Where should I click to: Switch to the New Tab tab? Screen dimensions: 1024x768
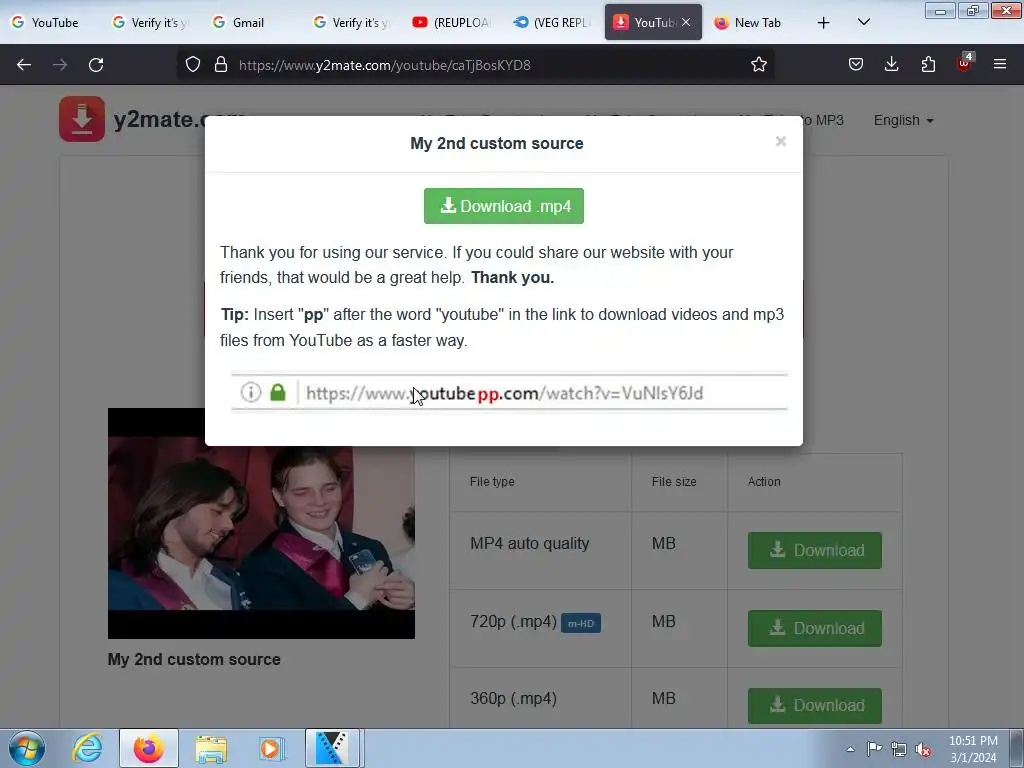click(x=751, y=23)
